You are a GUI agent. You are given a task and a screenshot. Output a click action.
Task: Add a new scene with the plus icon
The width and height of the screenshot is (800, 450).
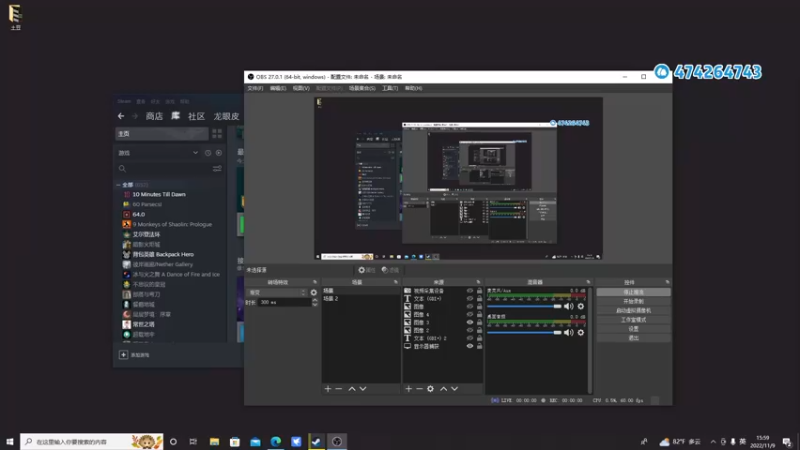pos(328,389)
